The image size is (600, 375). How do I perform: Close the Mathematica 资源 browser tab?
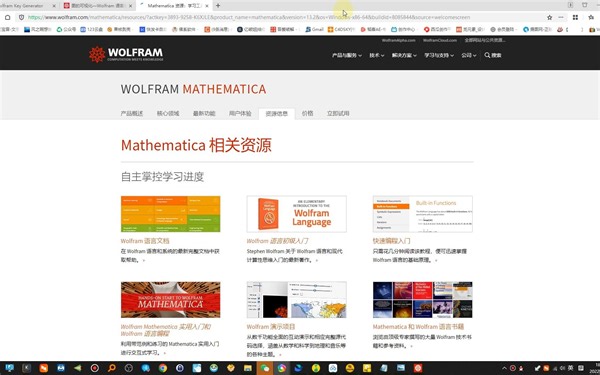click(207, 6)
